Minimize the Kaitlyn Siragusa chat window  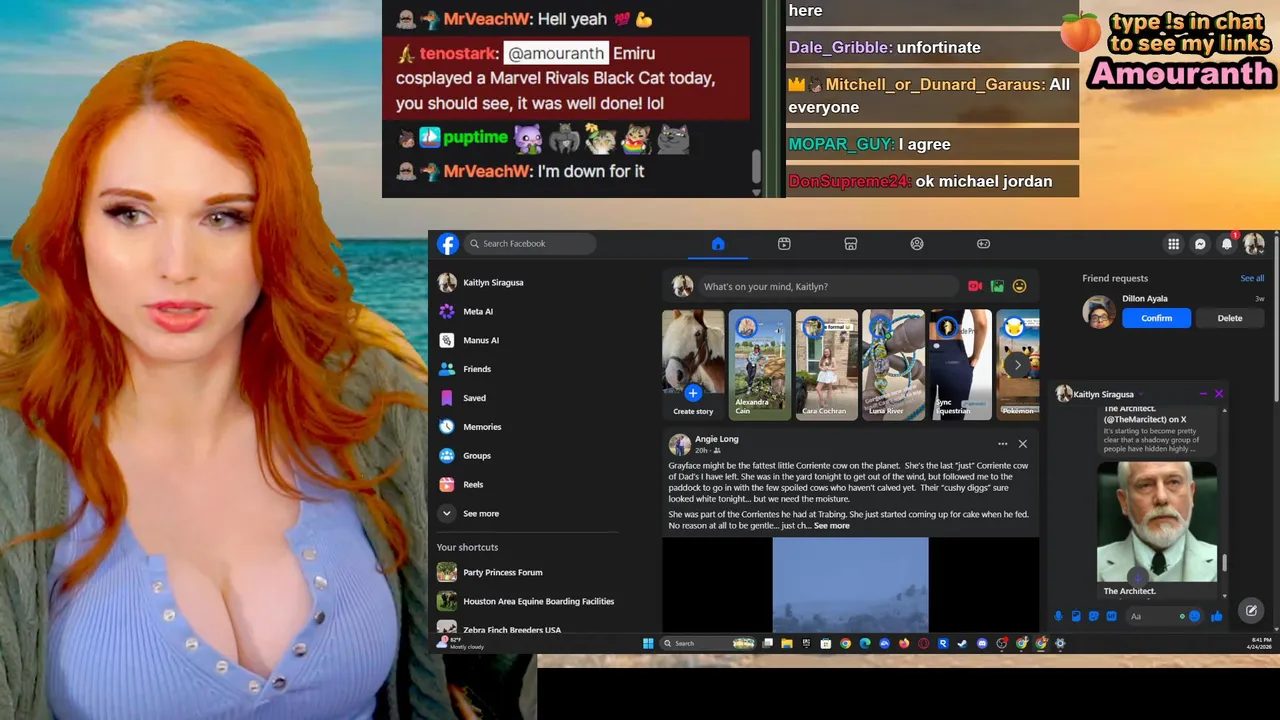click(x=1203, y=394)
